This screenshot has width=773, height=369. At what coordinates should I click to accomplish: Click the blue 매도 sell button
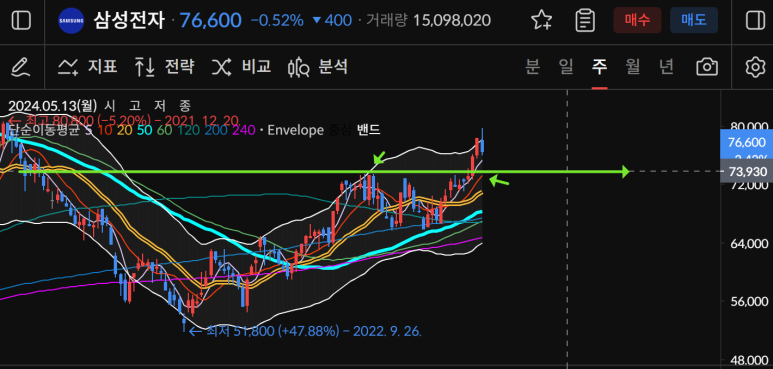pyautogui.click(x=694, y=20)
